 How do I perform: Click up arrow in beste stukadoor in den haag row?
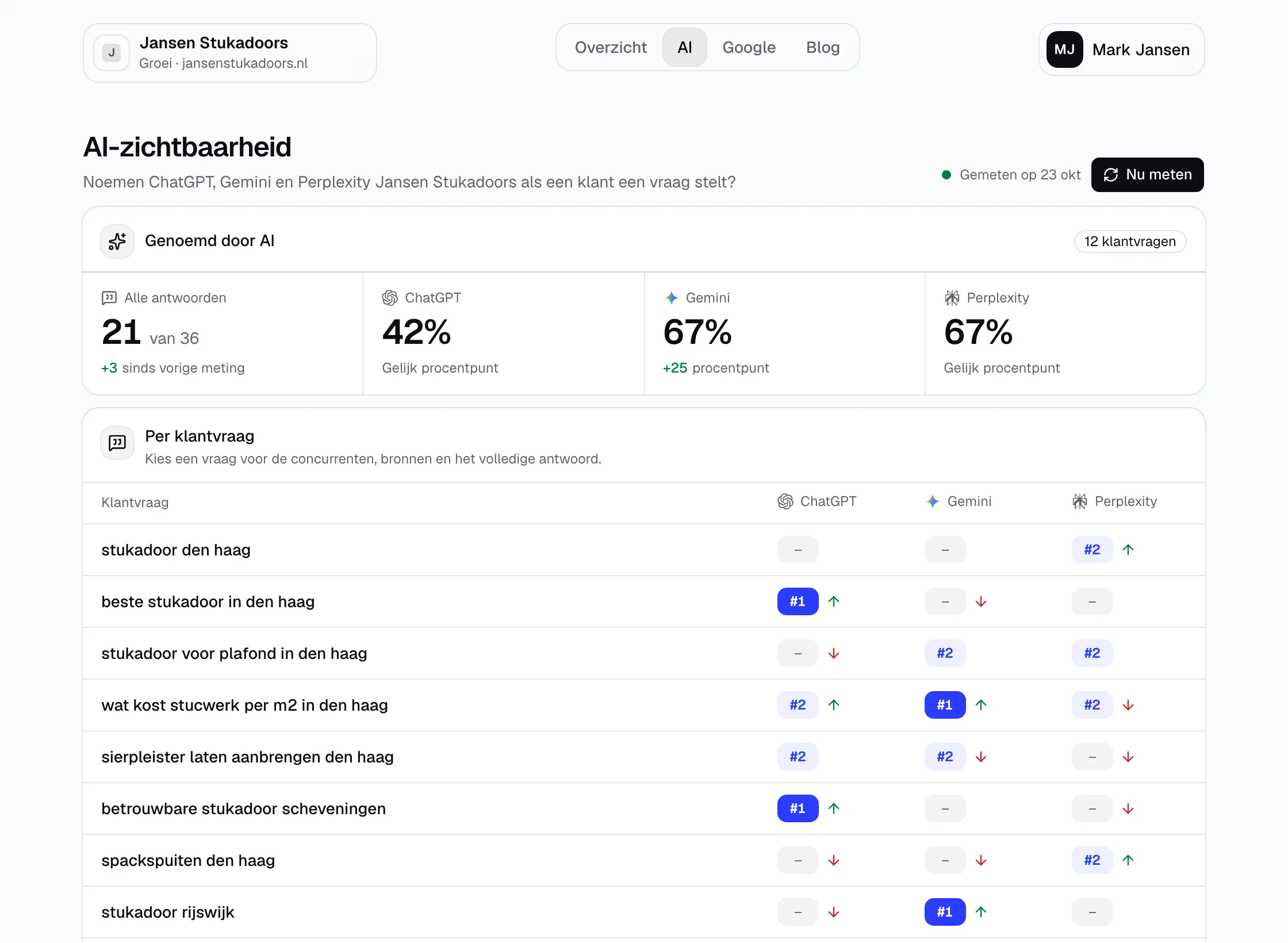834,601
